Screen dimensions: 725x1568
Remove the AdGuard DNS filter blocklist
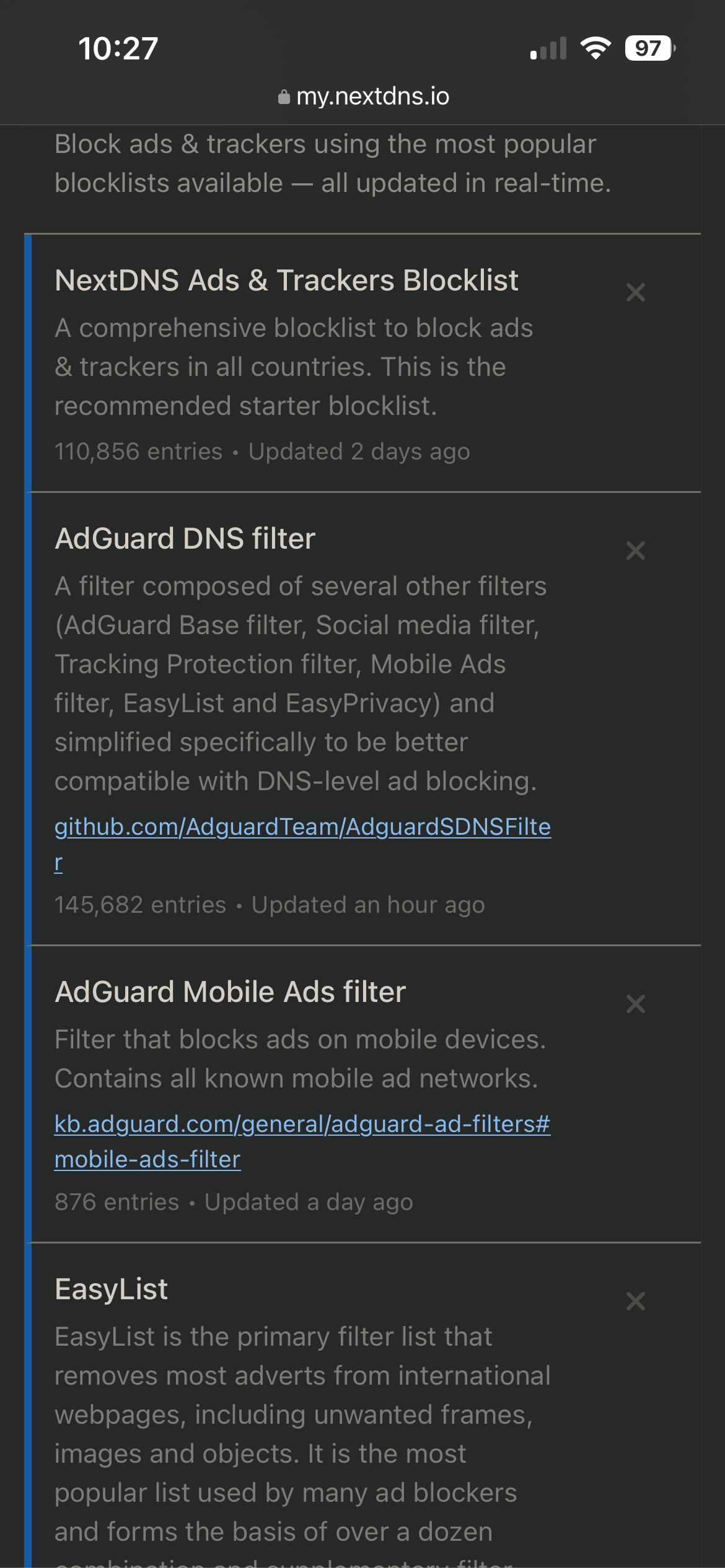tap(635, 551)
